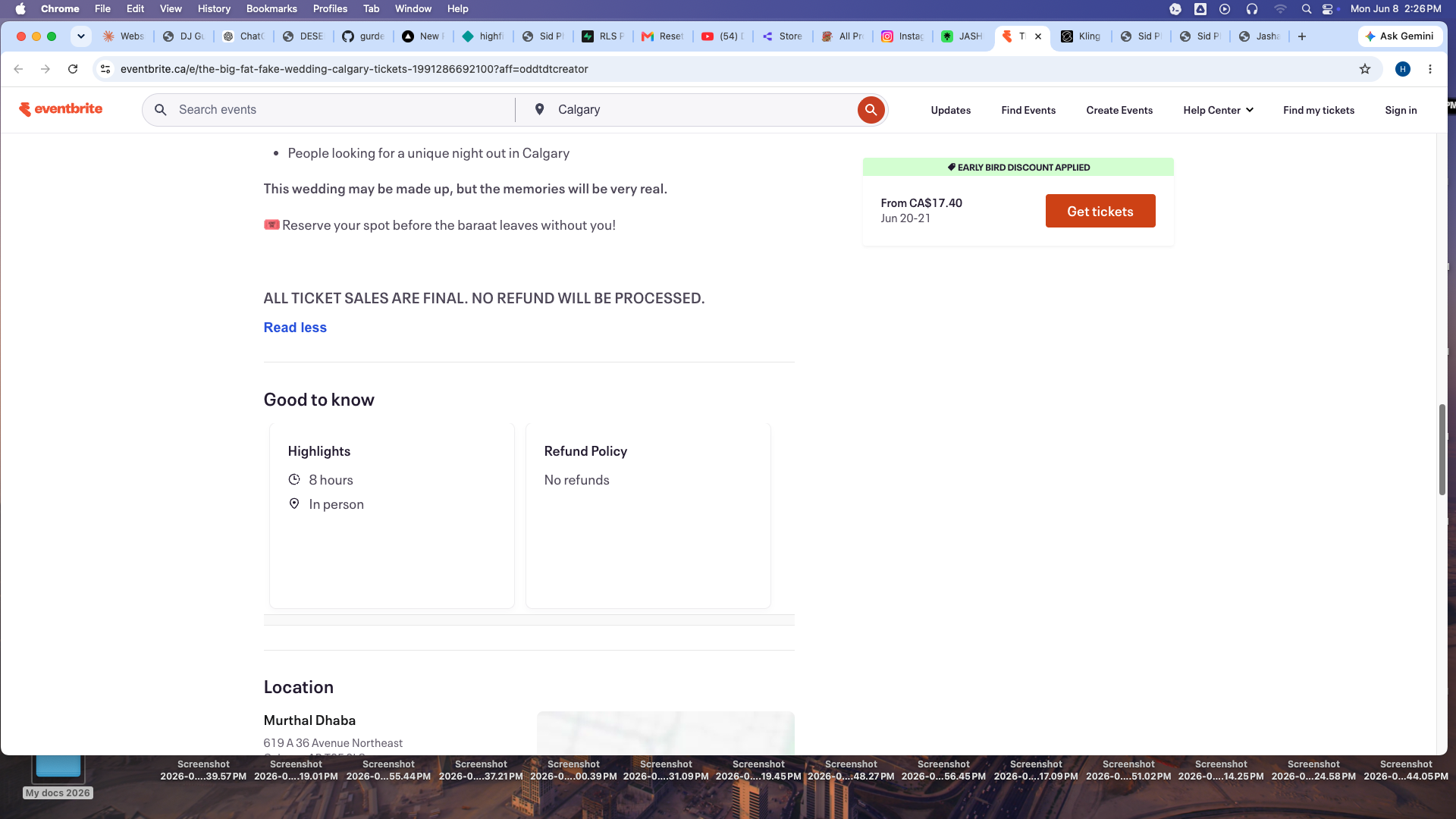Open the tab search dropdown arrow

click(x=80, y=36)
